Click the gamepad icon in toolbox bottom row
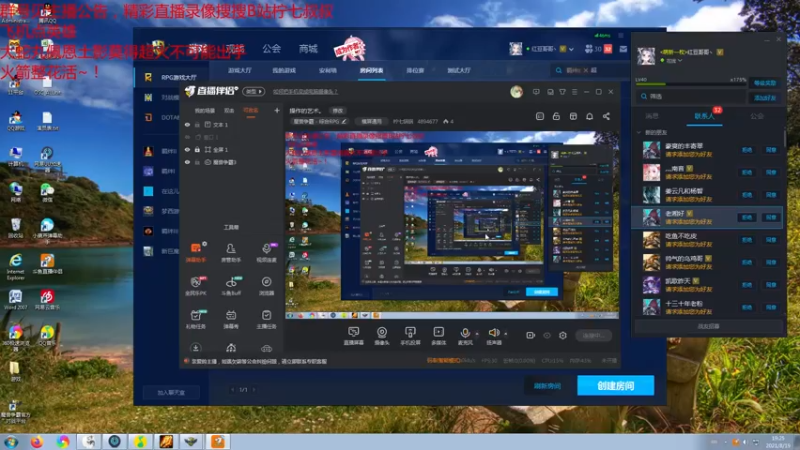800x450 pixels. point(266,348)
